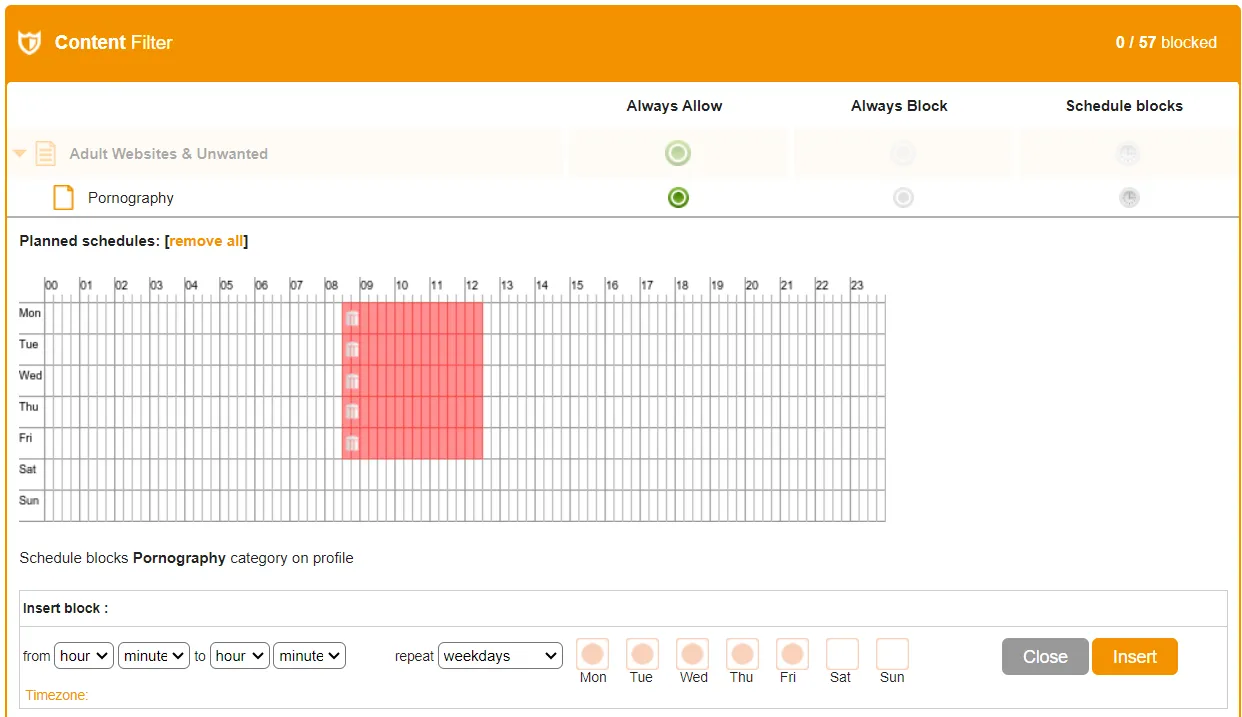This screenshot has width=1242, height=717.
Task: Toggle the Tue day checkbox
Action: point(643,654)
